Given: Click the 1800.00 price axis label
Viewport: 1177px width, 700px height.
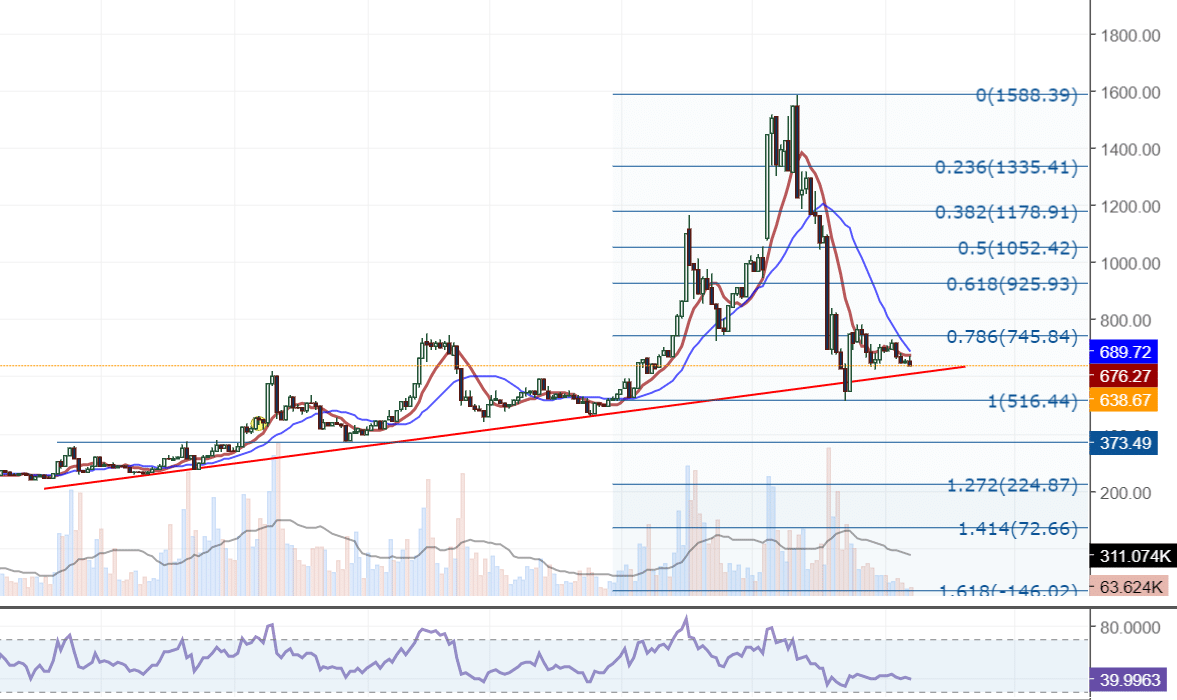Looking at the screenshot, I should click(x=1130, y=36).
